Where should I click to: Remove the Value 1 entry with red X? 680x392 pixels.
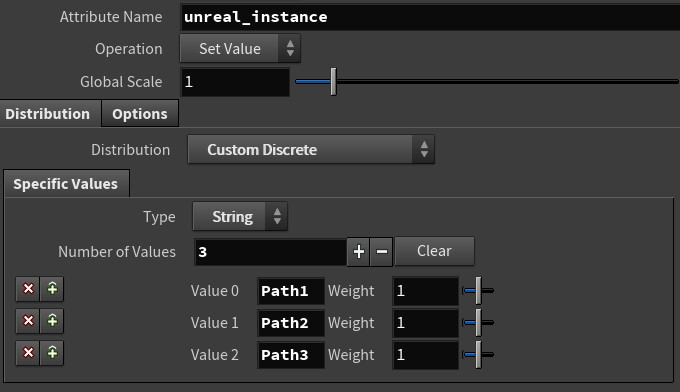[x=28, y=321]
